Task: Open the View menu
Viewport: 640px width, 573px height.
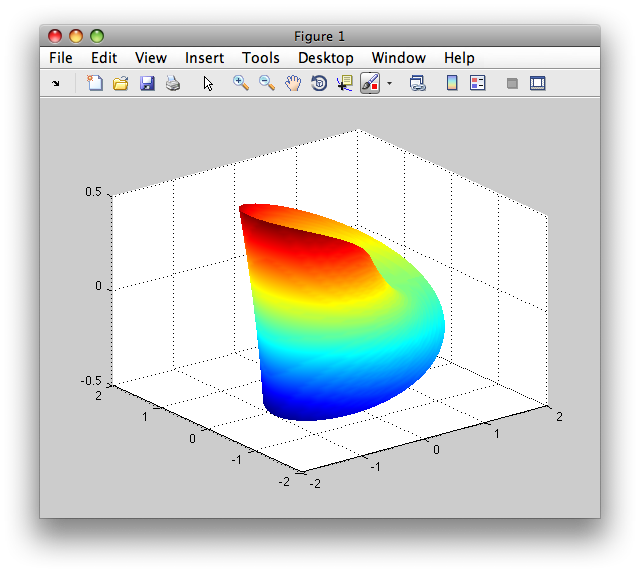Action: tap(151, 58)
